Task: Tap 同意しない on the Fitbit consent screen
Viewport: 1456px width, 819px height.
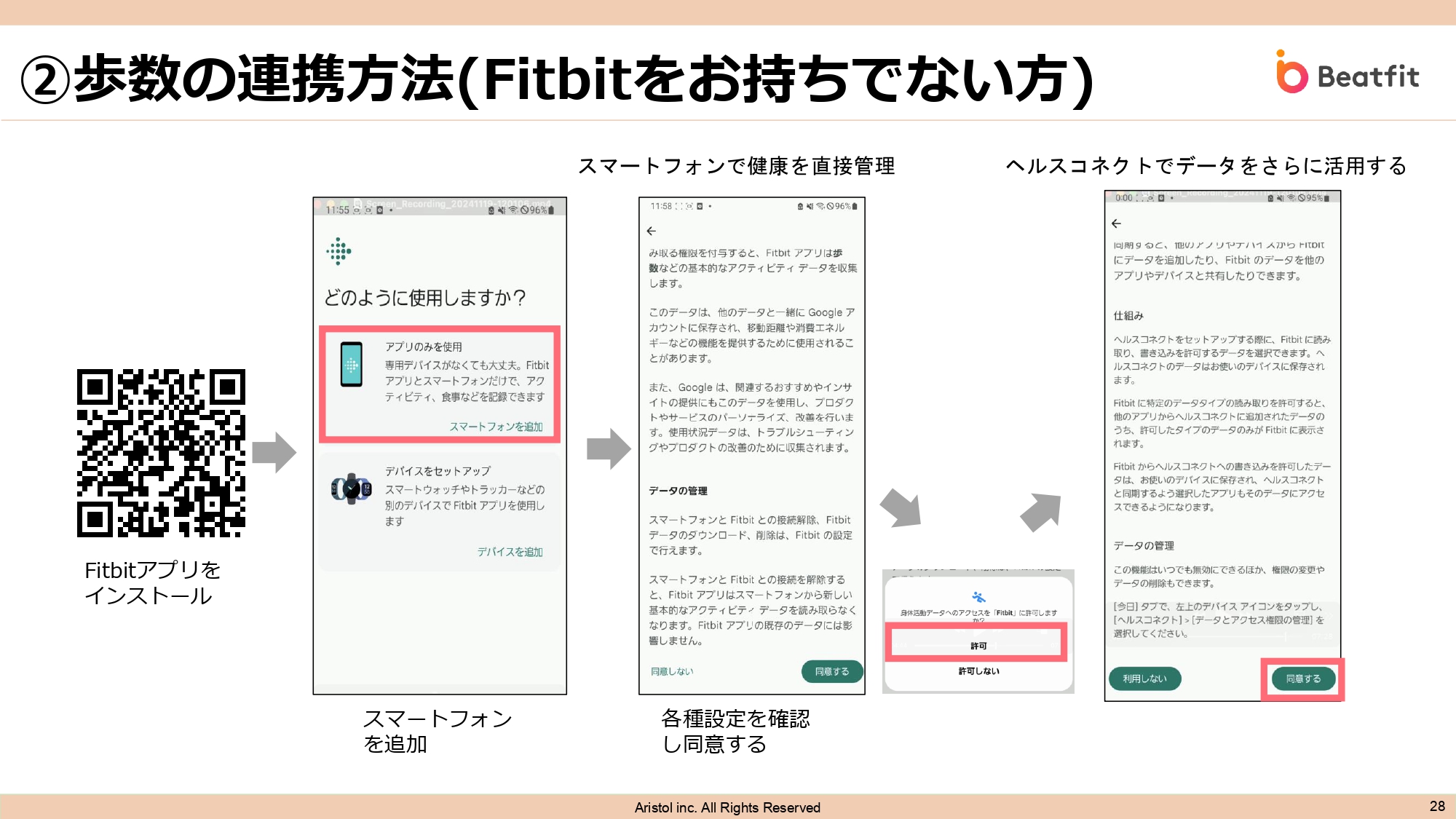Action: click(x=672, y=671)
